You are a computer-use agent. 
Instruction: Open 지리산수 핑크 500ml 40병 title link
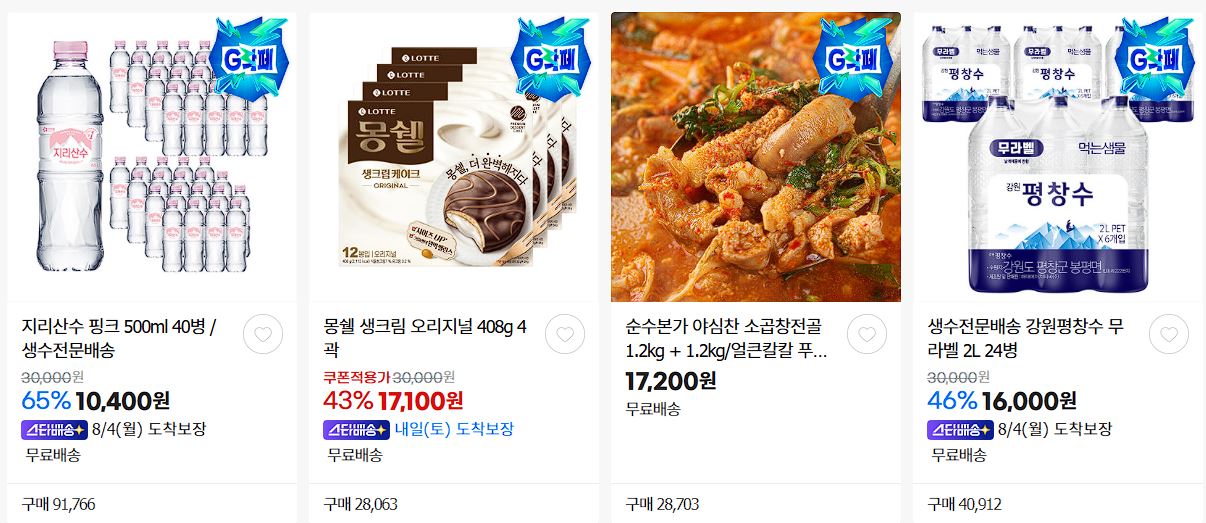[x=119, y=339]
